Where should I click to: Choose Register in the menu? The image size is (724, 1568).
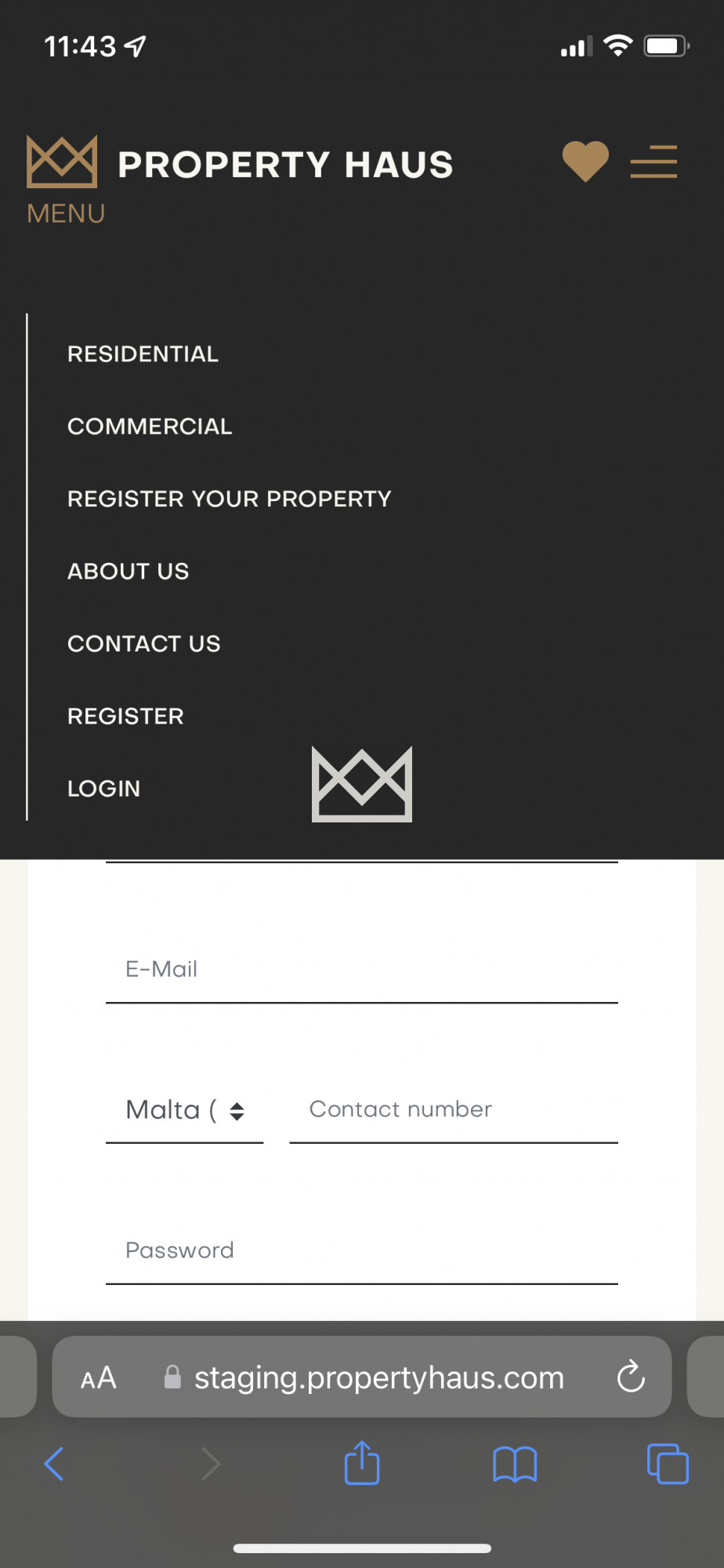125,716
